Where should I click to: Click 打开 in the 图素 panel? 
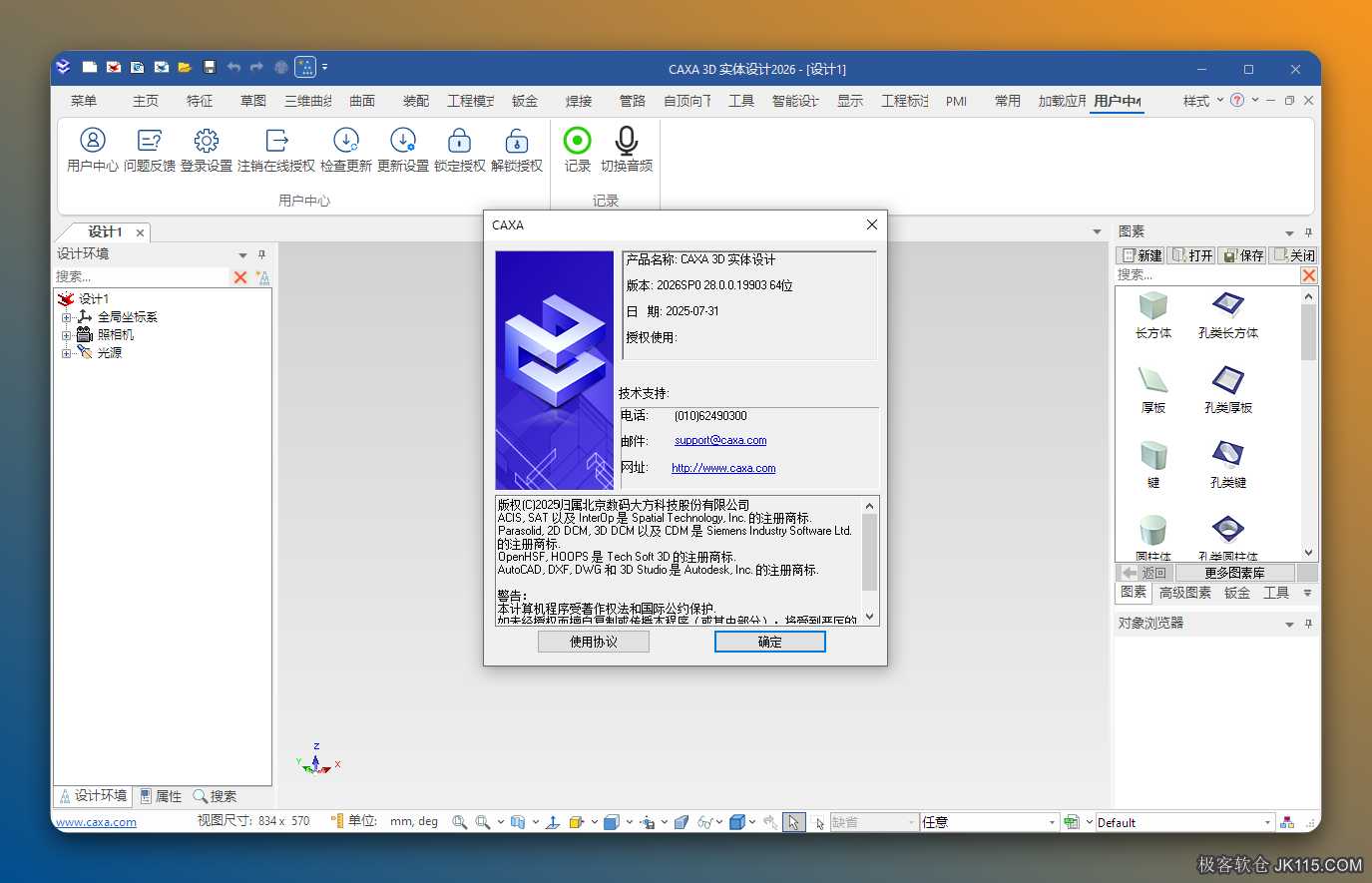1191,255
